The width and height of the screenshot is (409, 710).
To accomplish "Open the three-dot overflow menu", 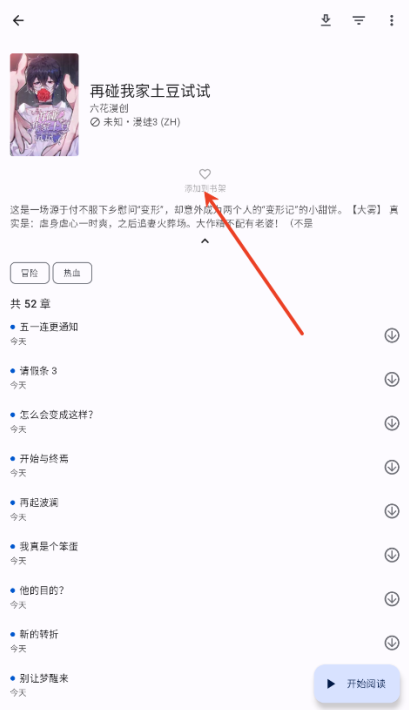I will point(392,20).
